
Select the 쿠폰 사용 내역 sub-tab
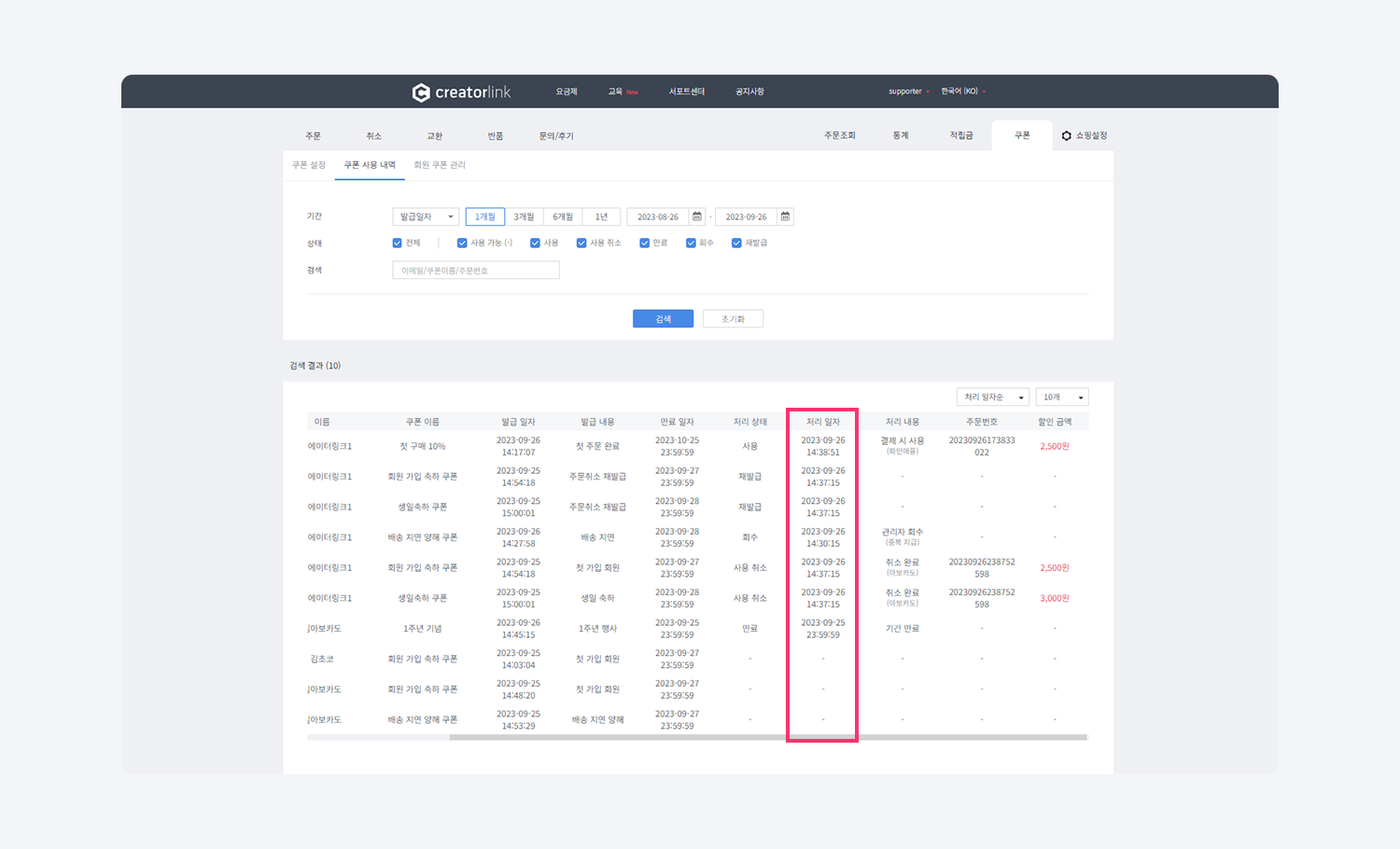click(370, 165)
